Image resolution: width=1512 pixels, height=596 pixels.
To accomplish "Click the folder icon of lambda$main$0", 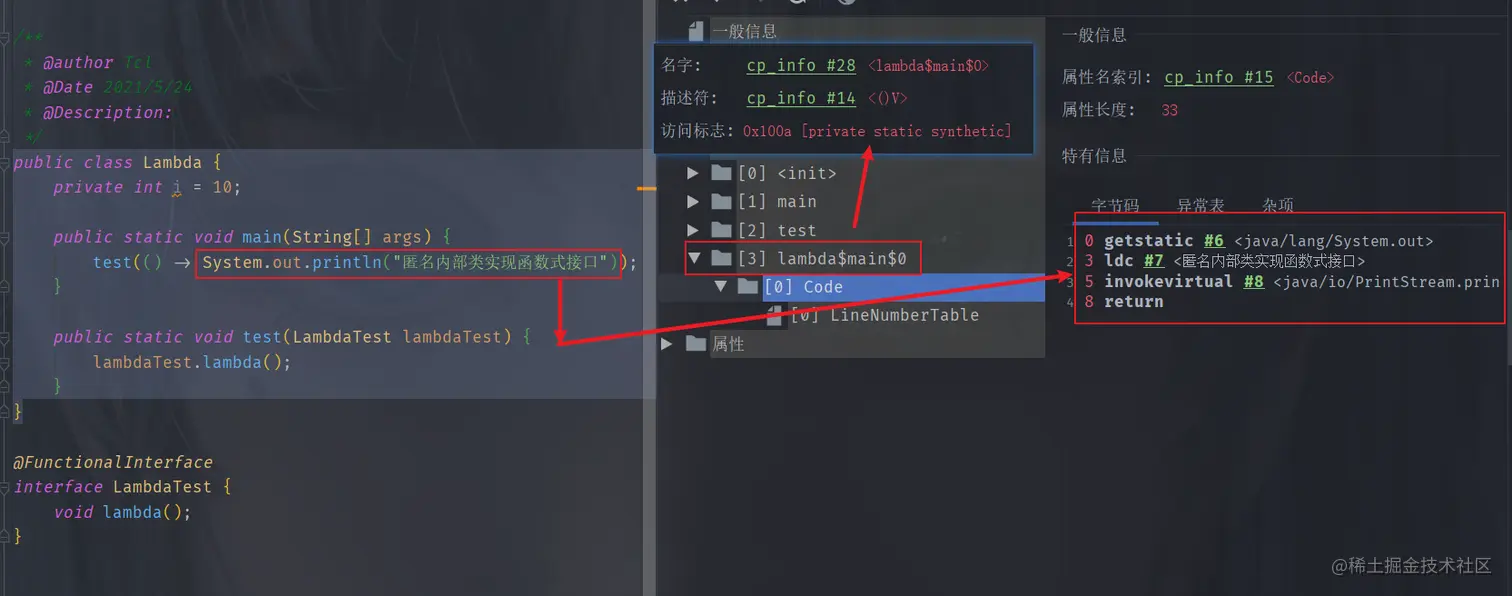I will 721,258.
